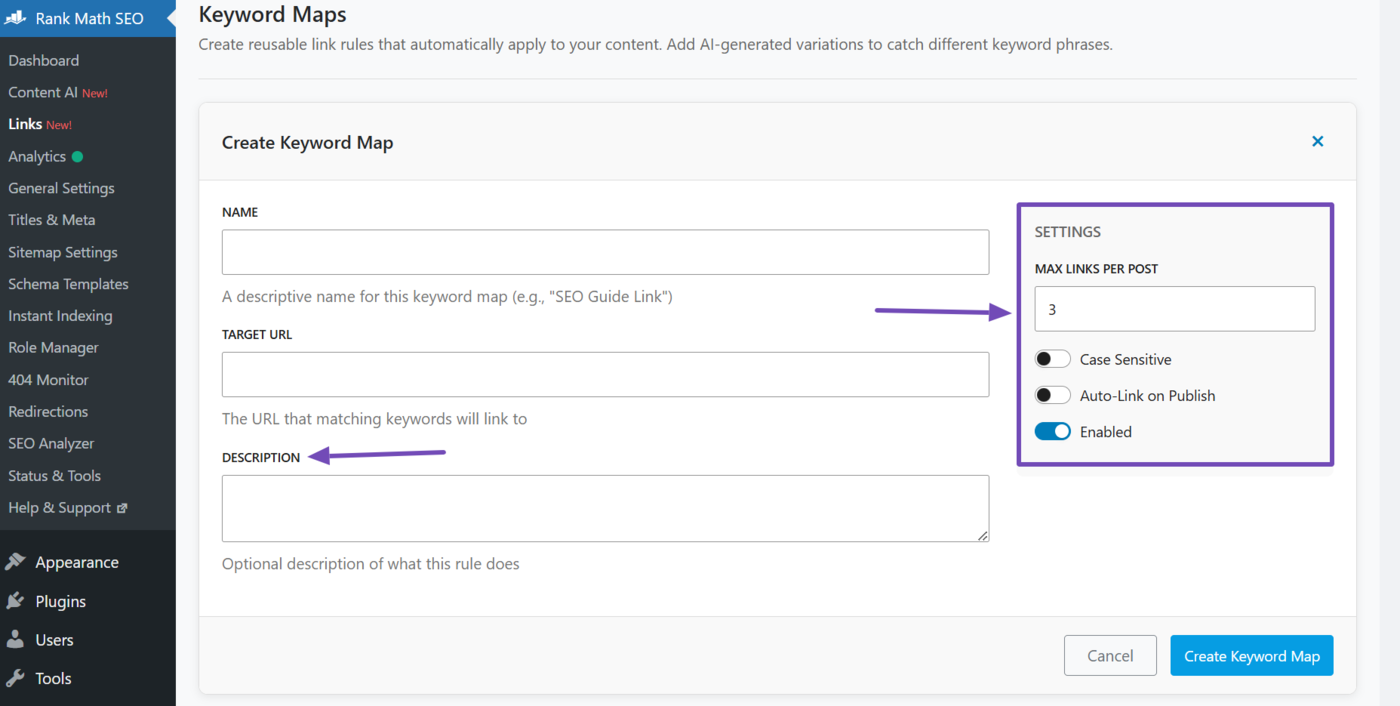Select the Redirections menu entry
The width and height of the screenshot is (1400, 706).
click(x=47, y=411)
